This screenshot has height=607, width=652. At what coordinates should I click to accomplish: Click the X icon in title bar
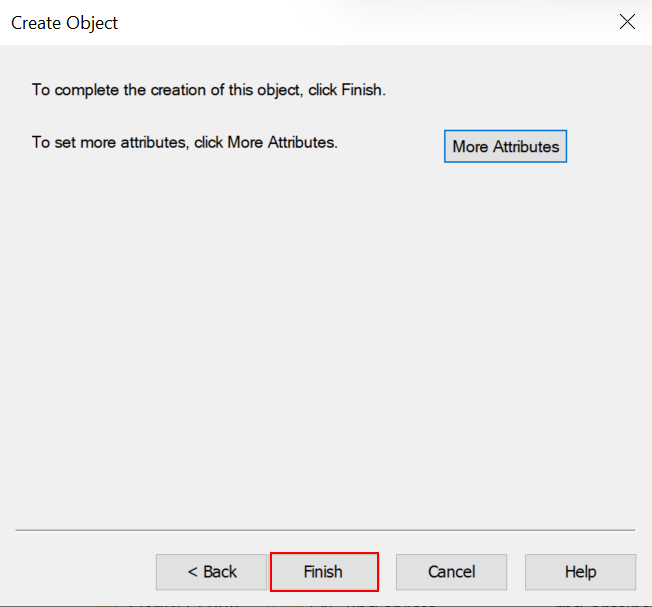(x=627, y=22)
